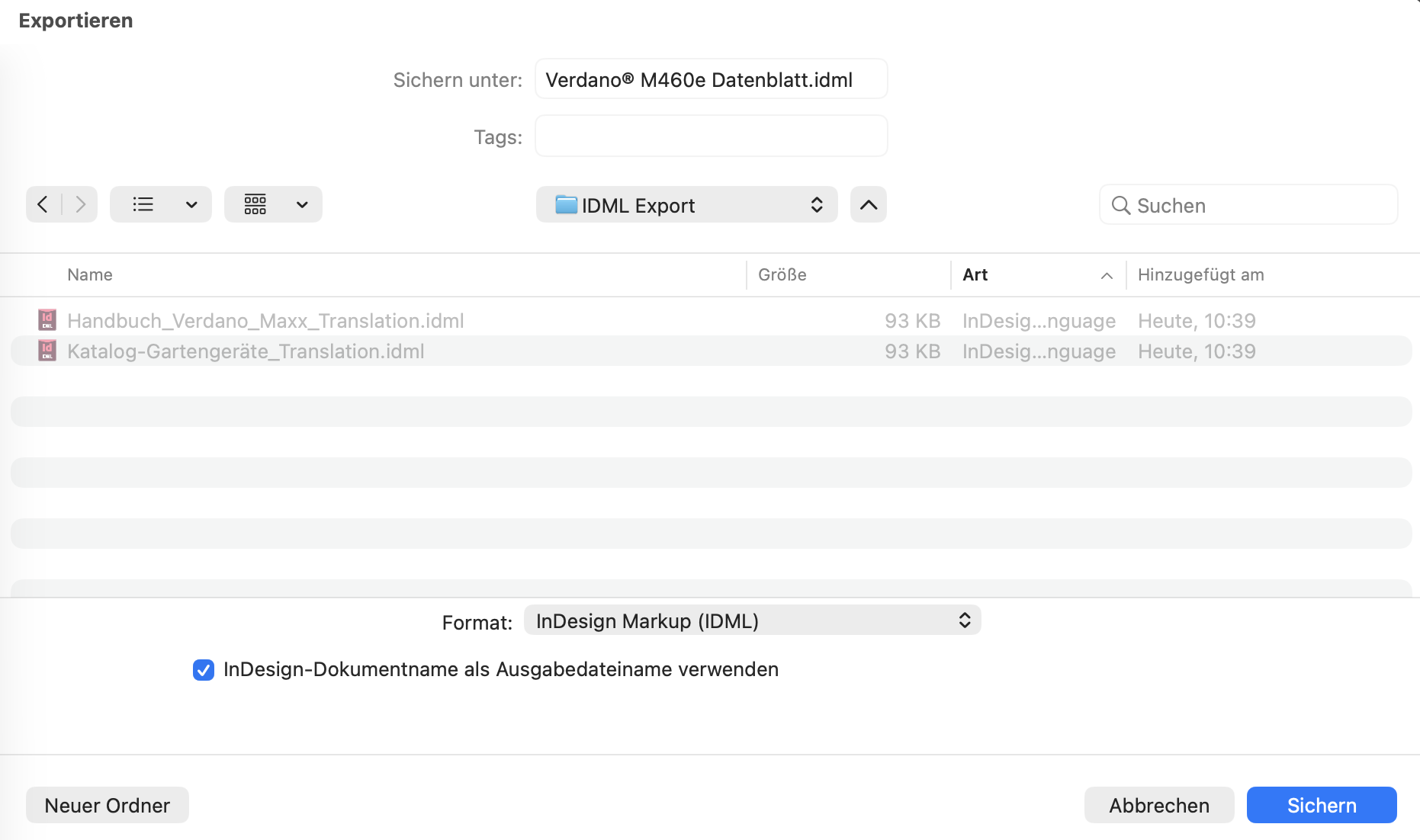The image size is (1420, 840).
Task: Go back with the left chevron
Action: click(x=43, y=204)
